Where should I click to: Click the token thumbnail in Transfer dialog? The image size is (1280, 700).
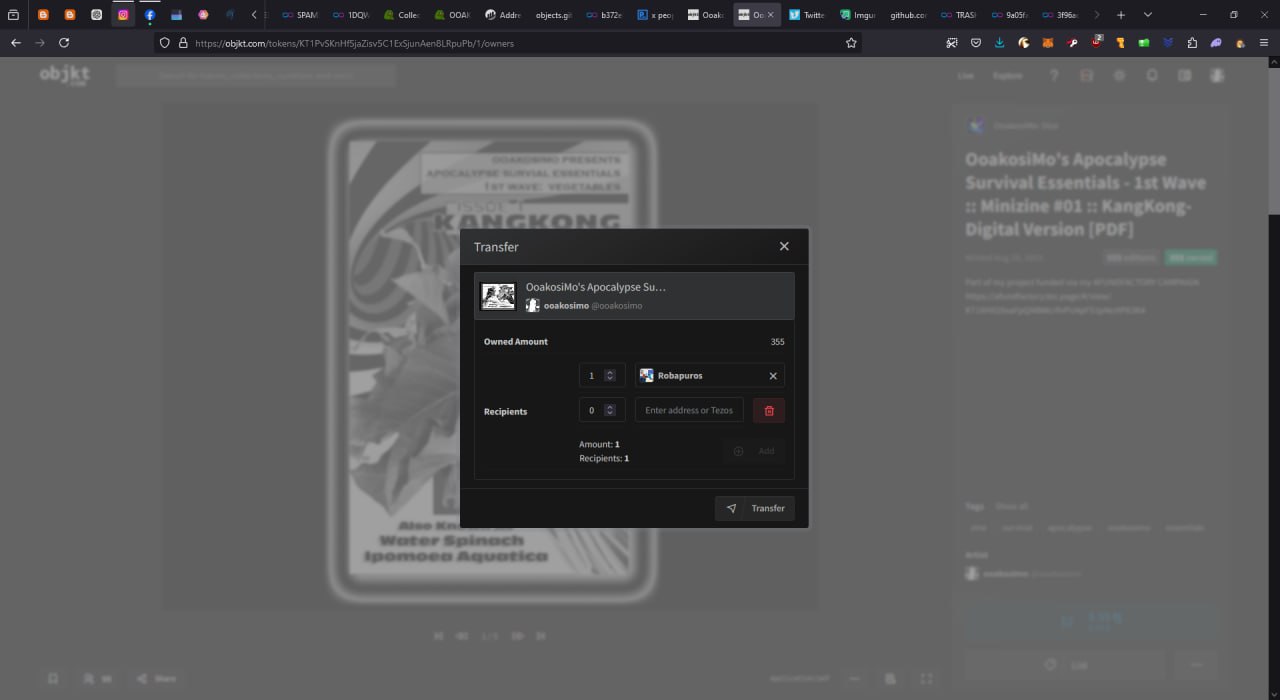point(498,296)
